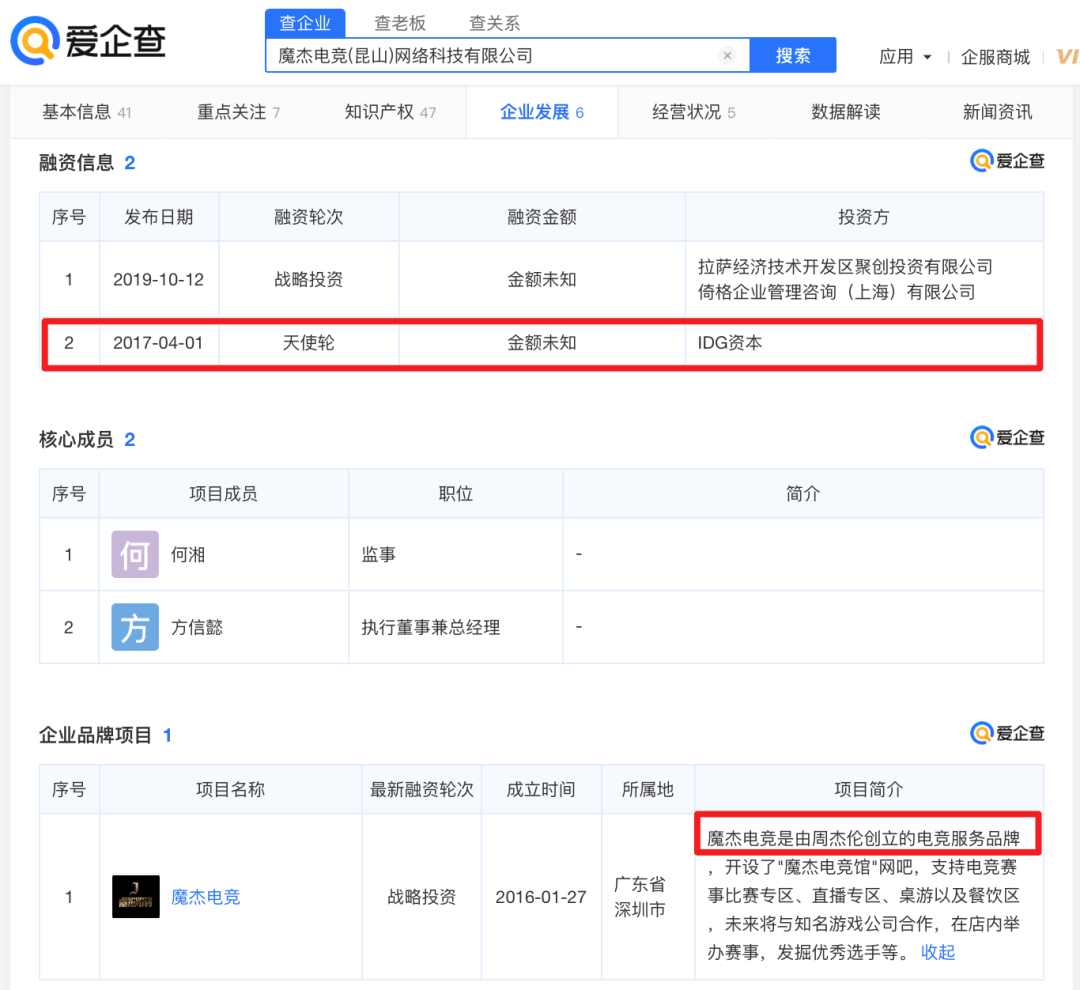Click the 方 avatar for 方信懿
Image resolution: width=1080 pixels, height=990 pixels.
(135, 627)
